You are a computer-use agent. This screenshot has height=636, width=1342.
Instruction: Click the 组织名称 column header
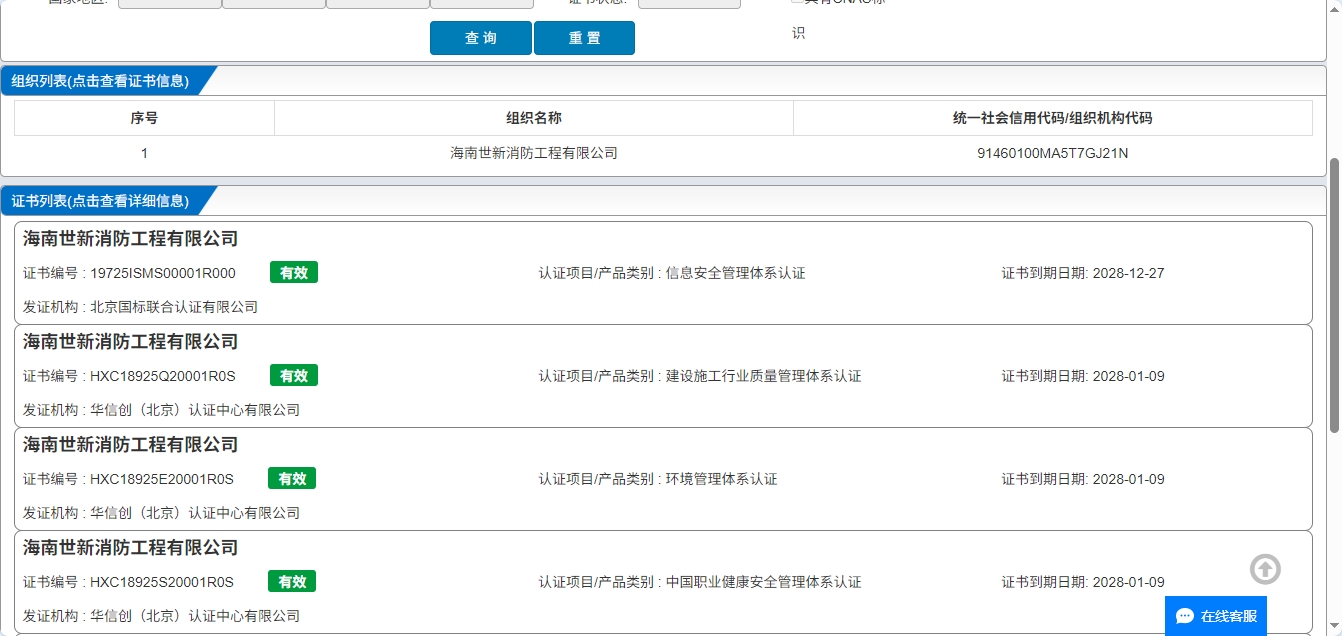coord(534,118)
